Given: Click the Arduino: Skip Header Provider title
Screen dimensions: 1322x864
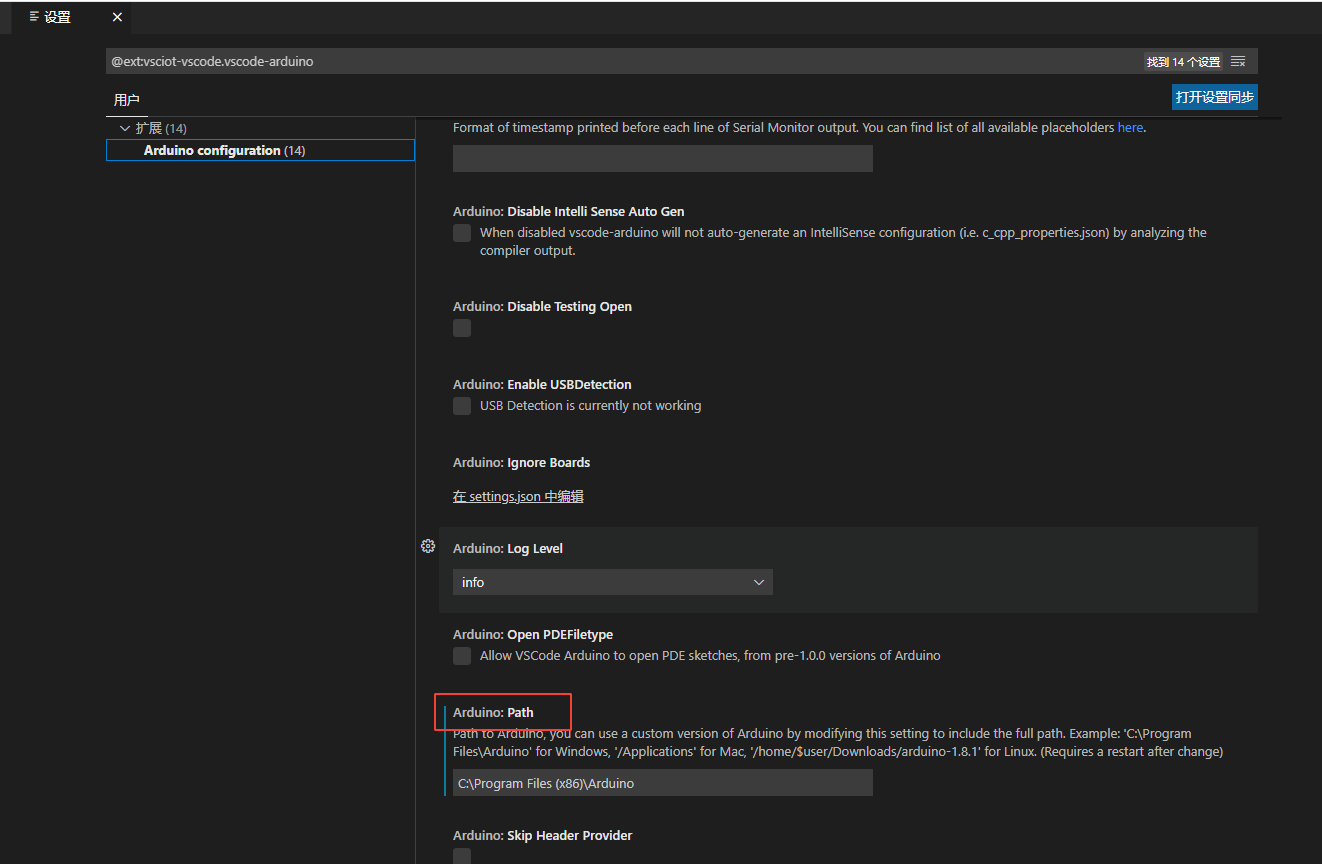Looking at the screenshot, I should [543, 835].
